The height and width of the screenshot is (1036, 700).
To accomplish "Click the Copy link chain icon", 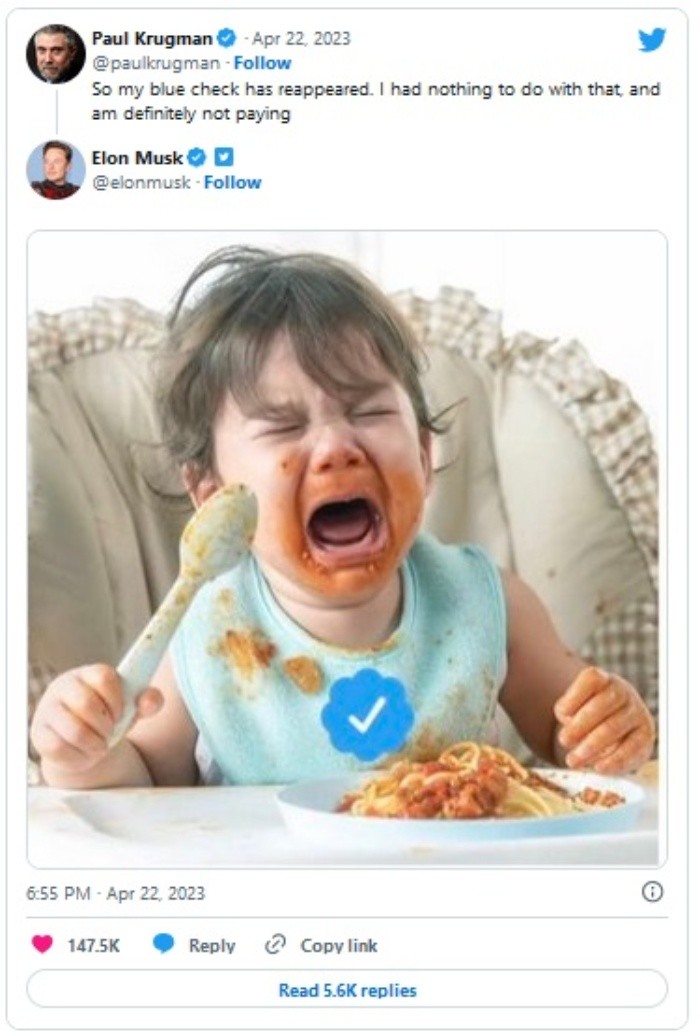I will 276,944.
